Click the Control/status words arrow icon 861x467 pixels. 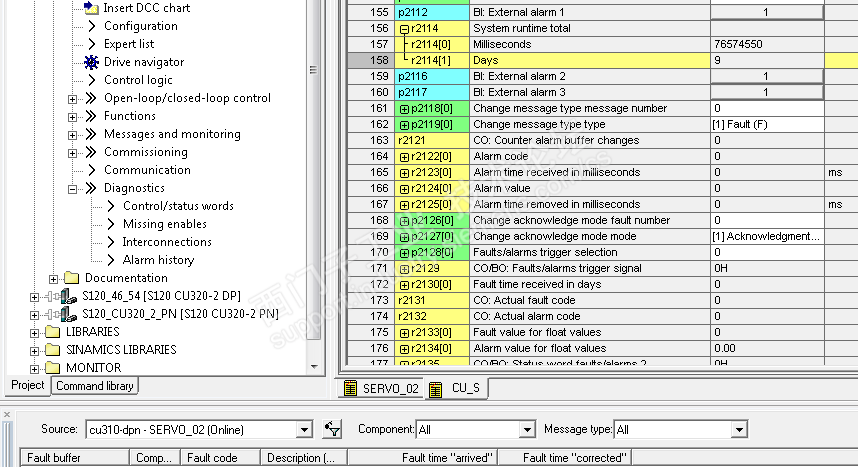[111, 206]
